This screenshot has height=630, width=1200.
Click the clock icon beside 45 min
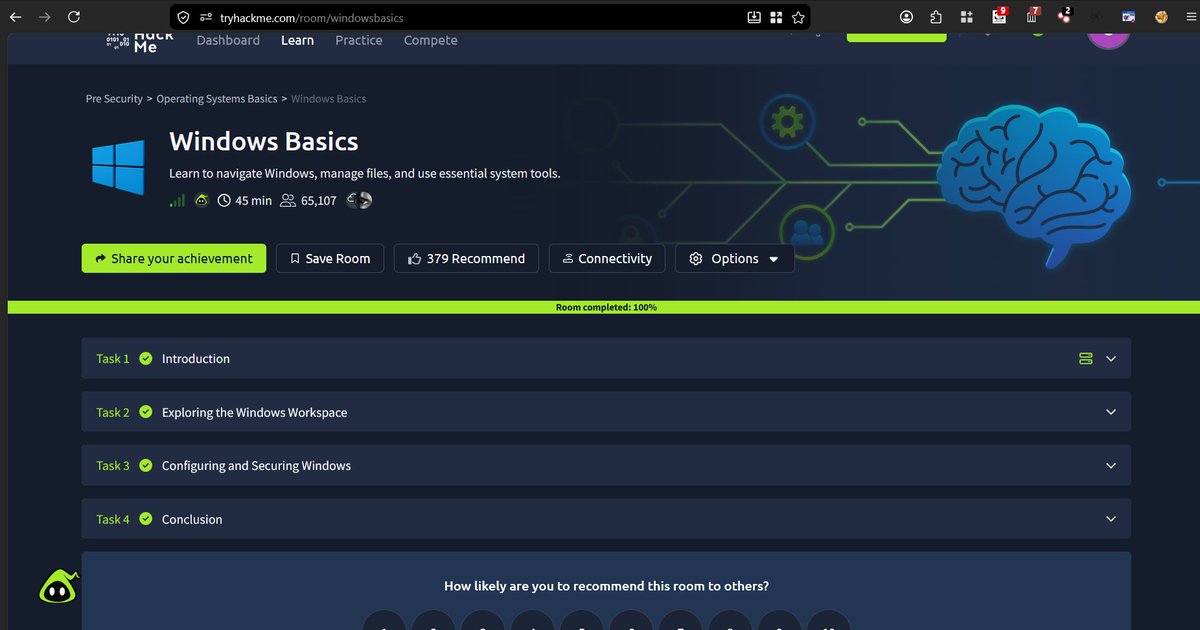[x=224, y=201]
